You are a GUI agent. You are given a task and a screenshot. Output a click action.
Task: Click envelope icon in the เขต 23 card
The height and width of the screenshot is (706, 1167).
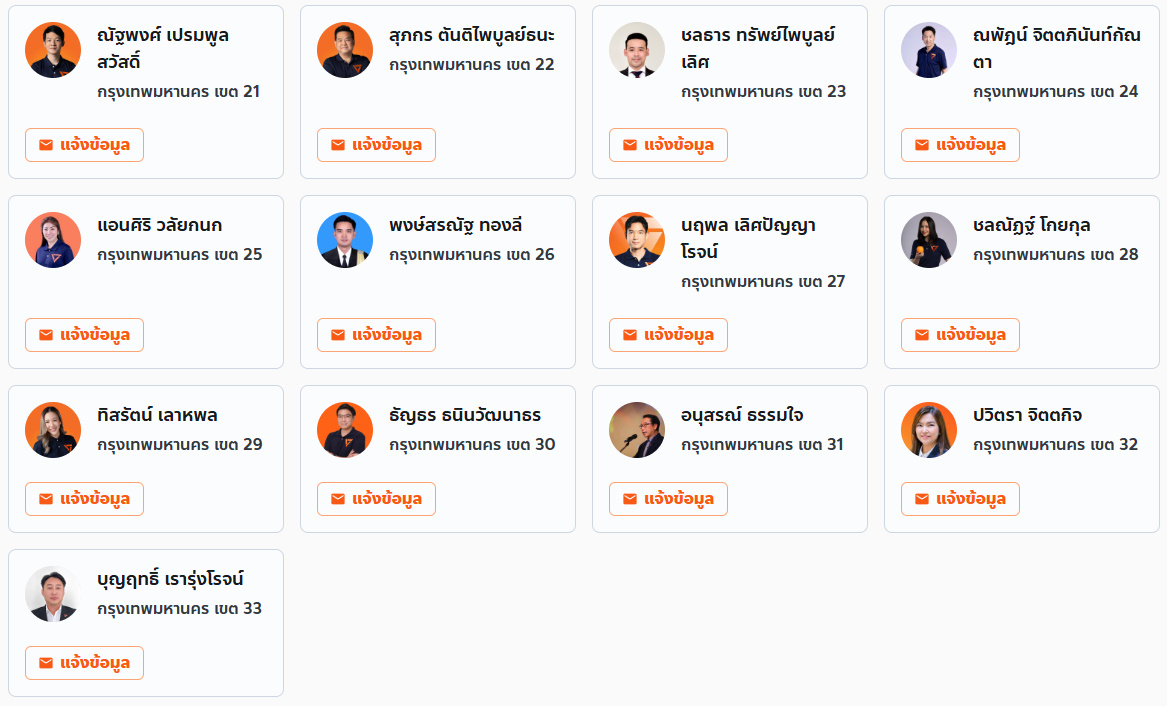(x=630, y=145)
